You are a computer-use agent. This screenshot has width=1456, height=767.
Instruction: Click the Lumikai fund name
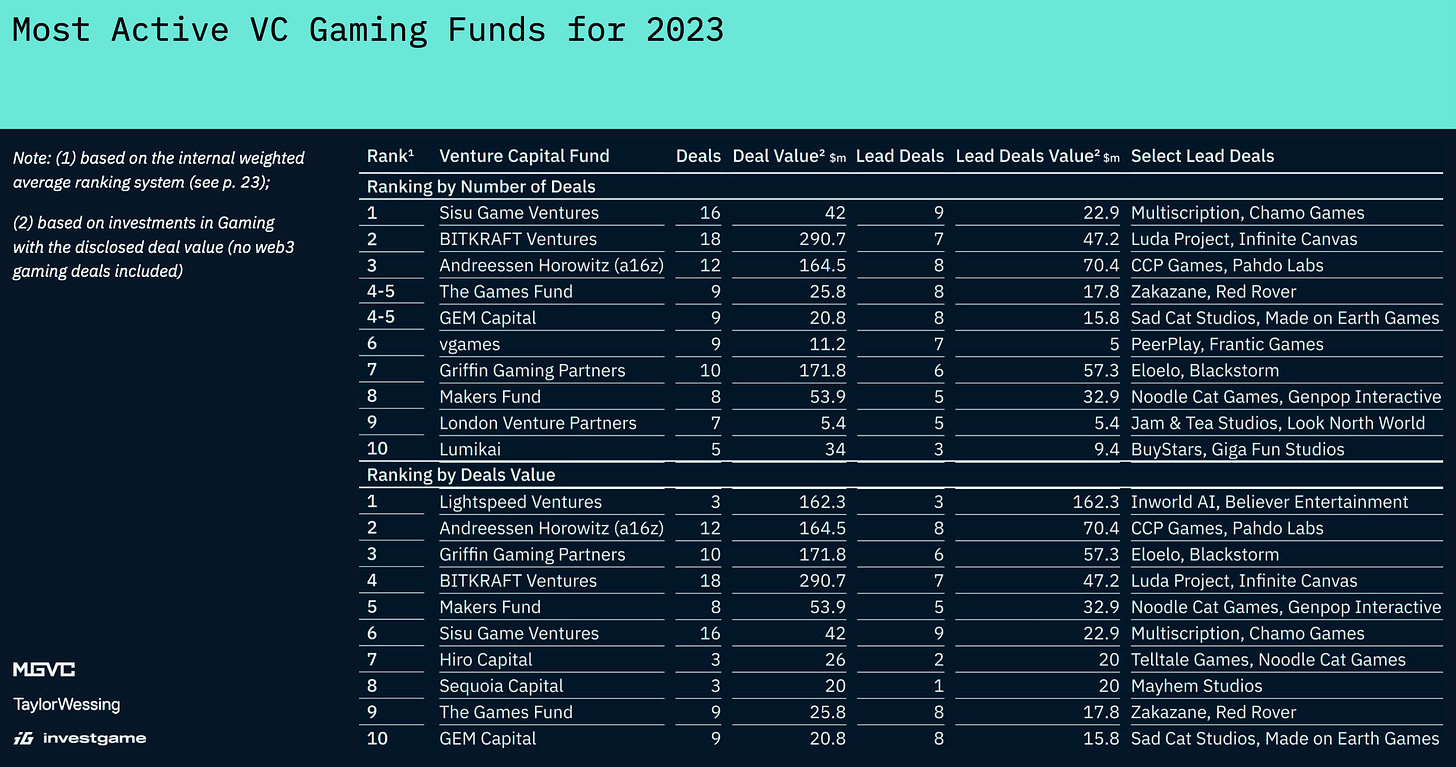click(x=472, y=449)
